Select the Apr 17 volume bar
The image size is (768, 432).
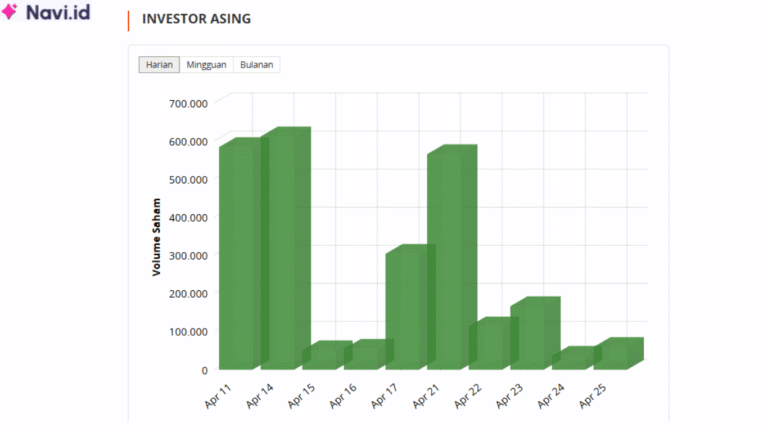point(406,308)
